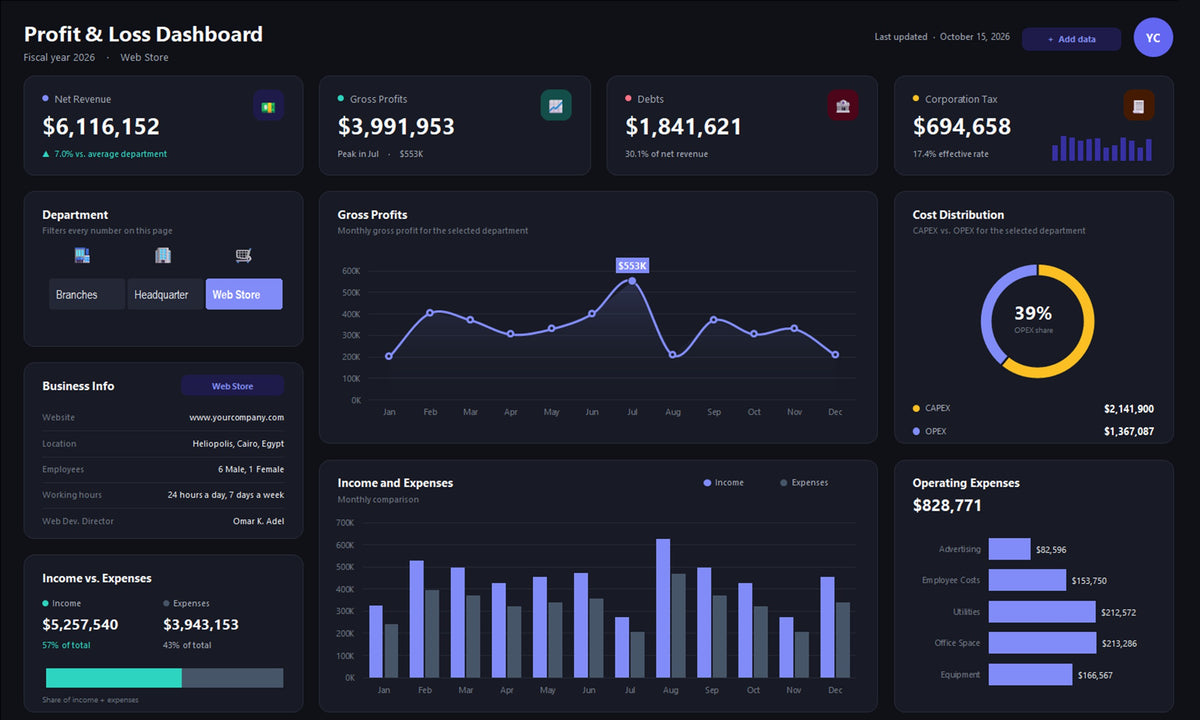Open the www.yourcompany.com website link
The image size is (1200, 720).
click(236, 417)
